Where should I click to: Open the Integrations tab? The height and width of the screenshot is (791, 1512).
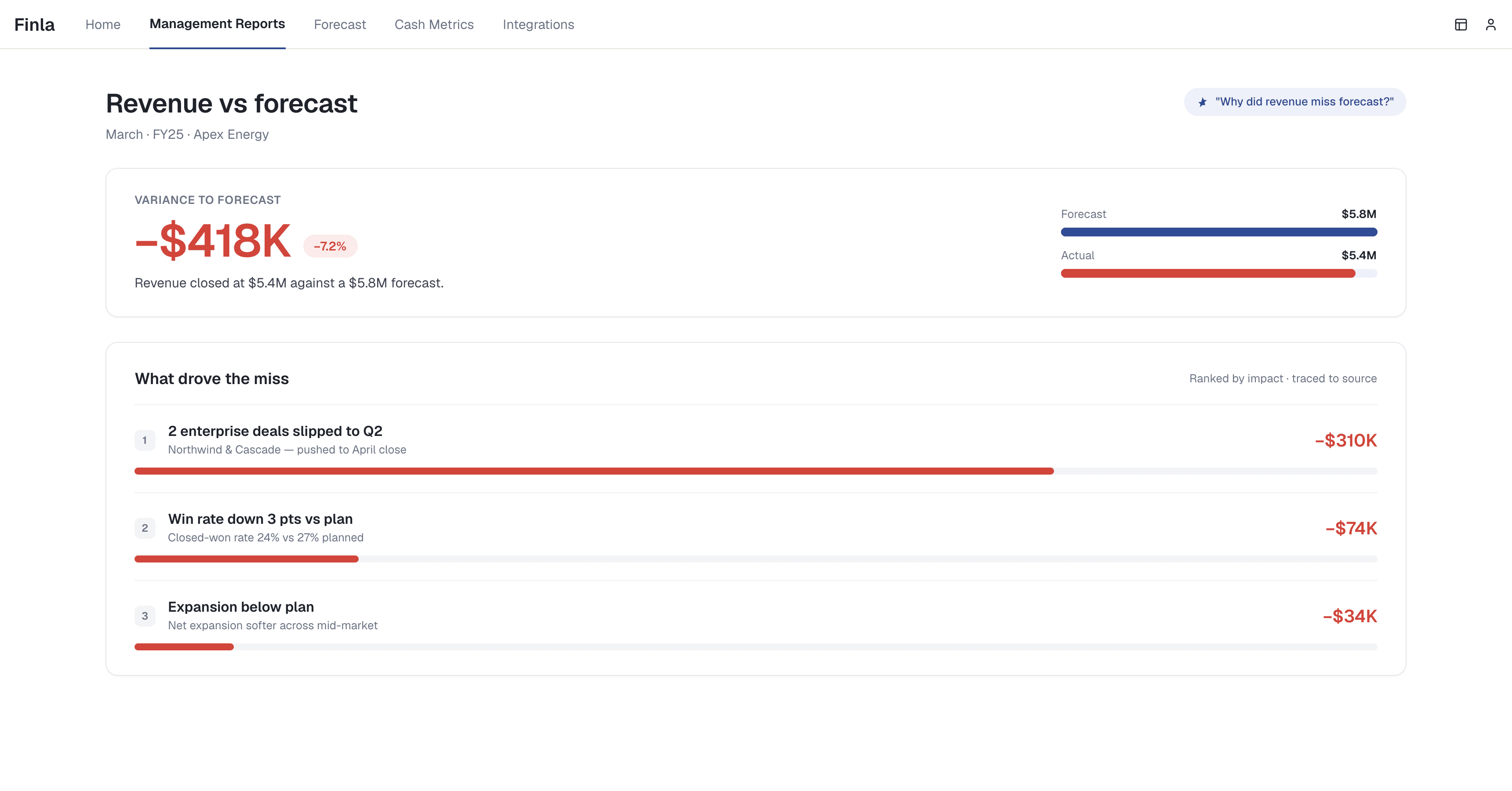point(538,25)
